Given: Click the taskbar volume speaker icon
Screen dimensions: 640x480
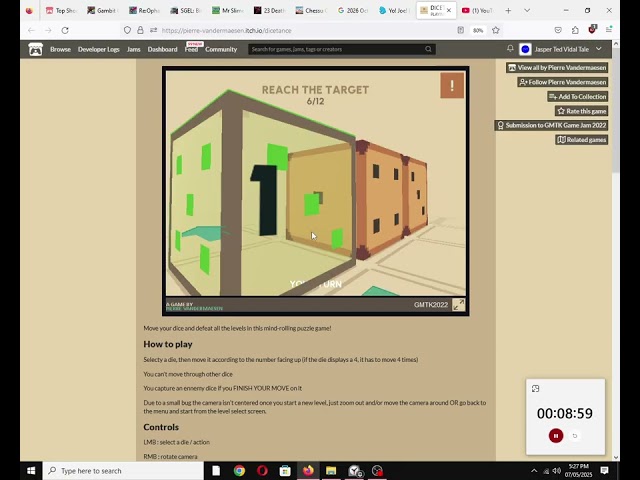Looking at the screenshot, I should (556, 471).
